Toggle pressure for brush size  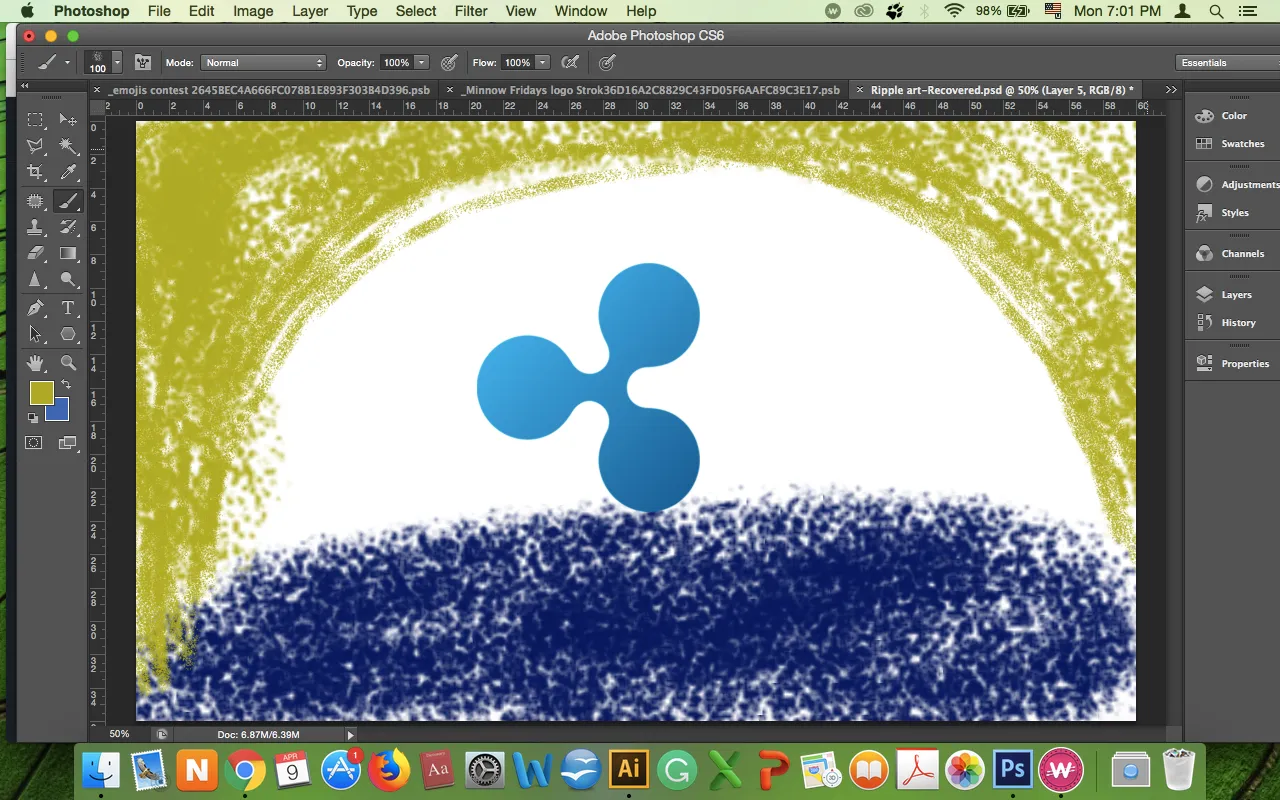(607, 62)
